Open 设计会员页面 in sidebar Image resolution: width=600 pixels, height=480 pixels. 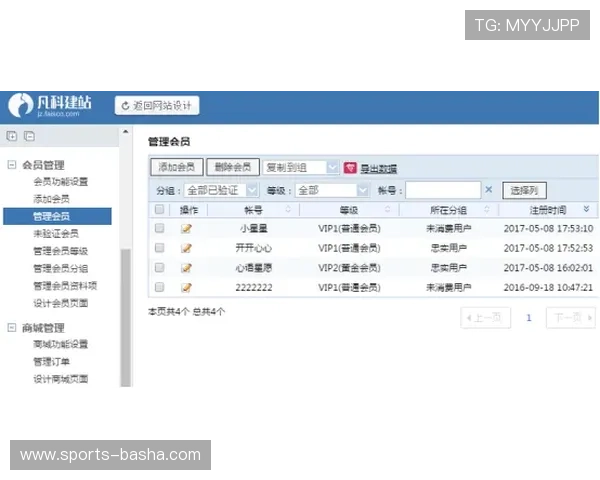(x=60, y=303)
